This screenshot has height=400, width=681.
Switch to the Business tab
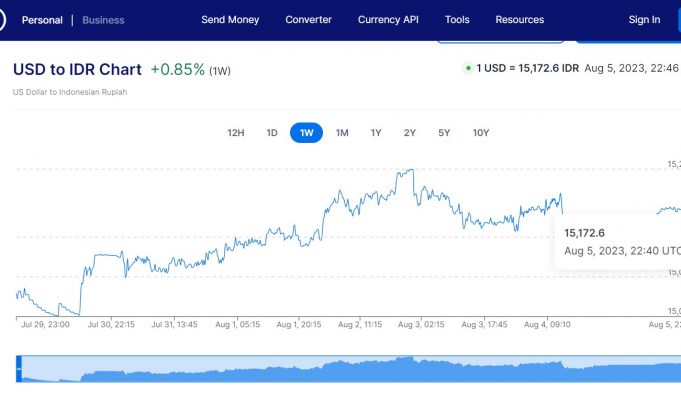pyautogui.click(x=104, y=20)
